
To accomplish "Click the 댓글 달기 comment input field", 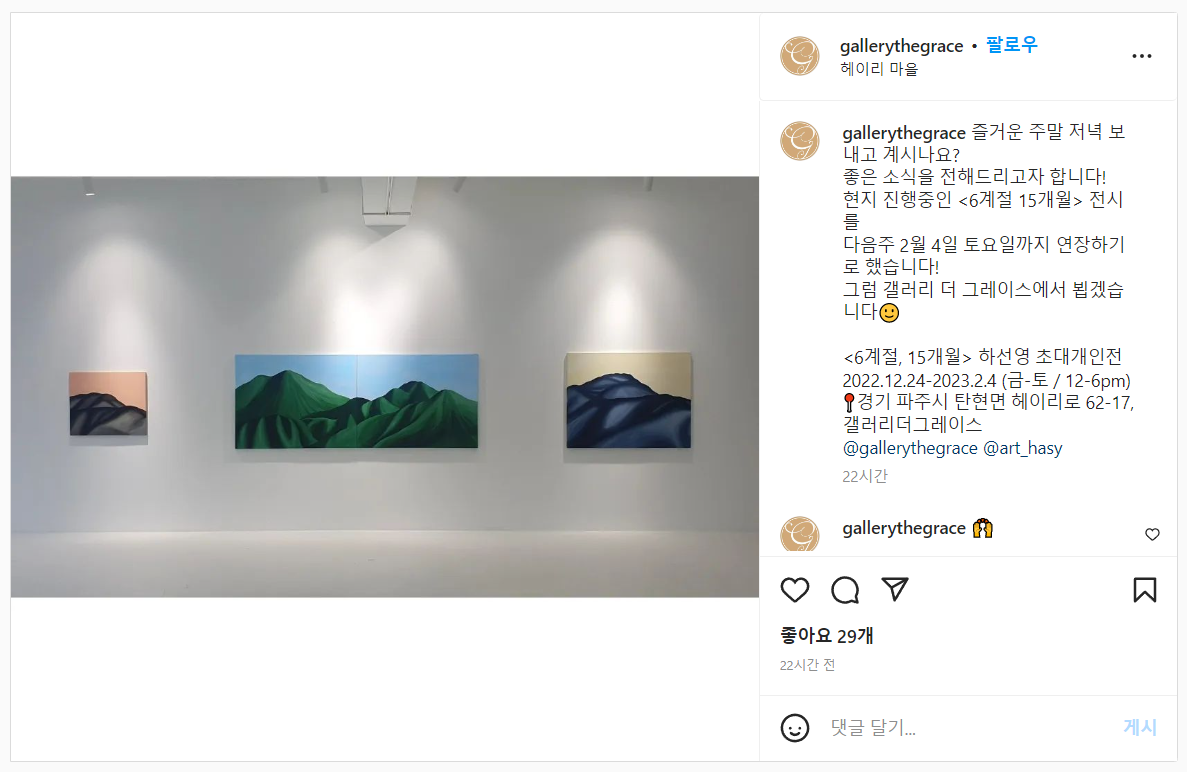I will [x=969, y=728].
